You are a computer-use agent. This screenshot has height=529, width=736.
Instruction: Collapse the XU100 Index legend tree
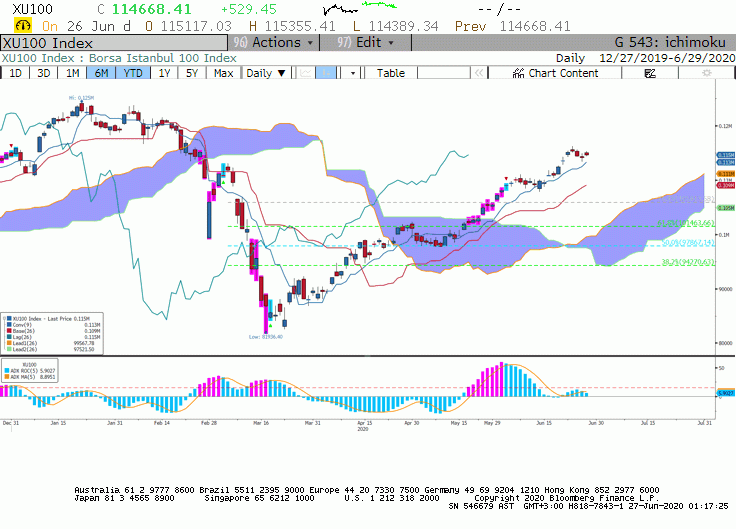4,319
